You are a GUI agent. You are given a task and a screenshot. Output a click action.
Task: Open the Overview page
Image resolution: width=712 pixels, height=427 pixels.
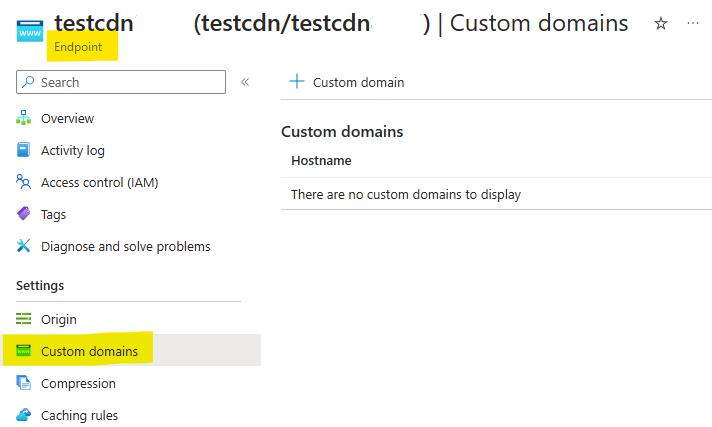pyautogui.click(x=67, y=119)
